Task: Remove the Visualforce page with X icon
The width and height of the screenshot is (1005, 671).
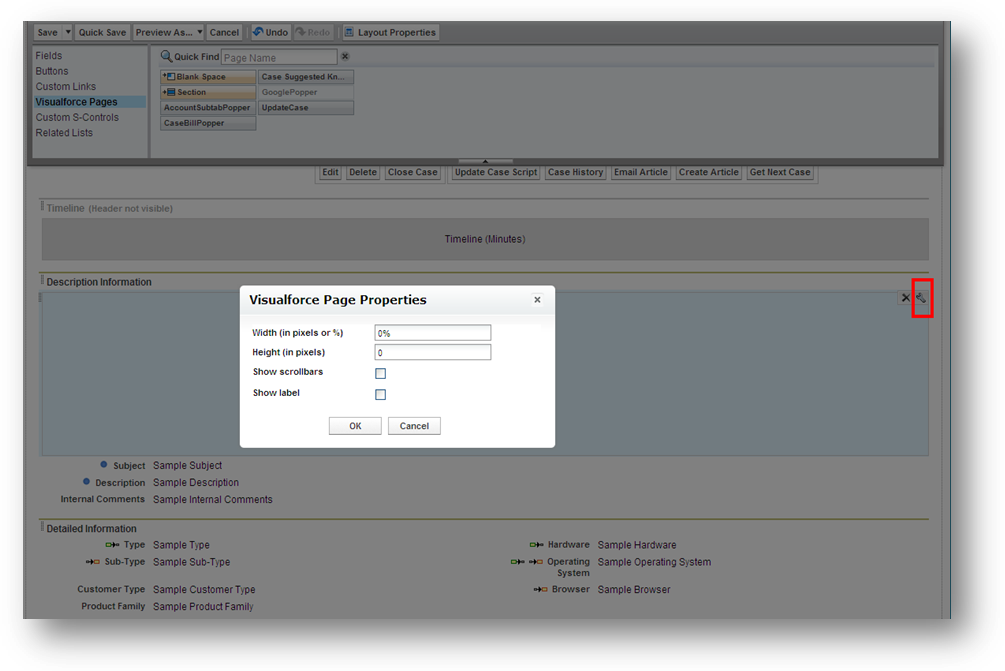Action: click(x=906, y=298)
